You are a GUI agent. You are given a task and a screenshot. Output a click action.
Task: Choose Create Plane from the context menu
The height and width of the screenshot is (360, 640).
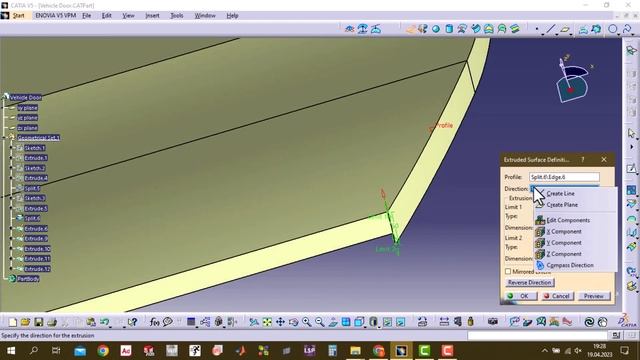coord(562,205)
